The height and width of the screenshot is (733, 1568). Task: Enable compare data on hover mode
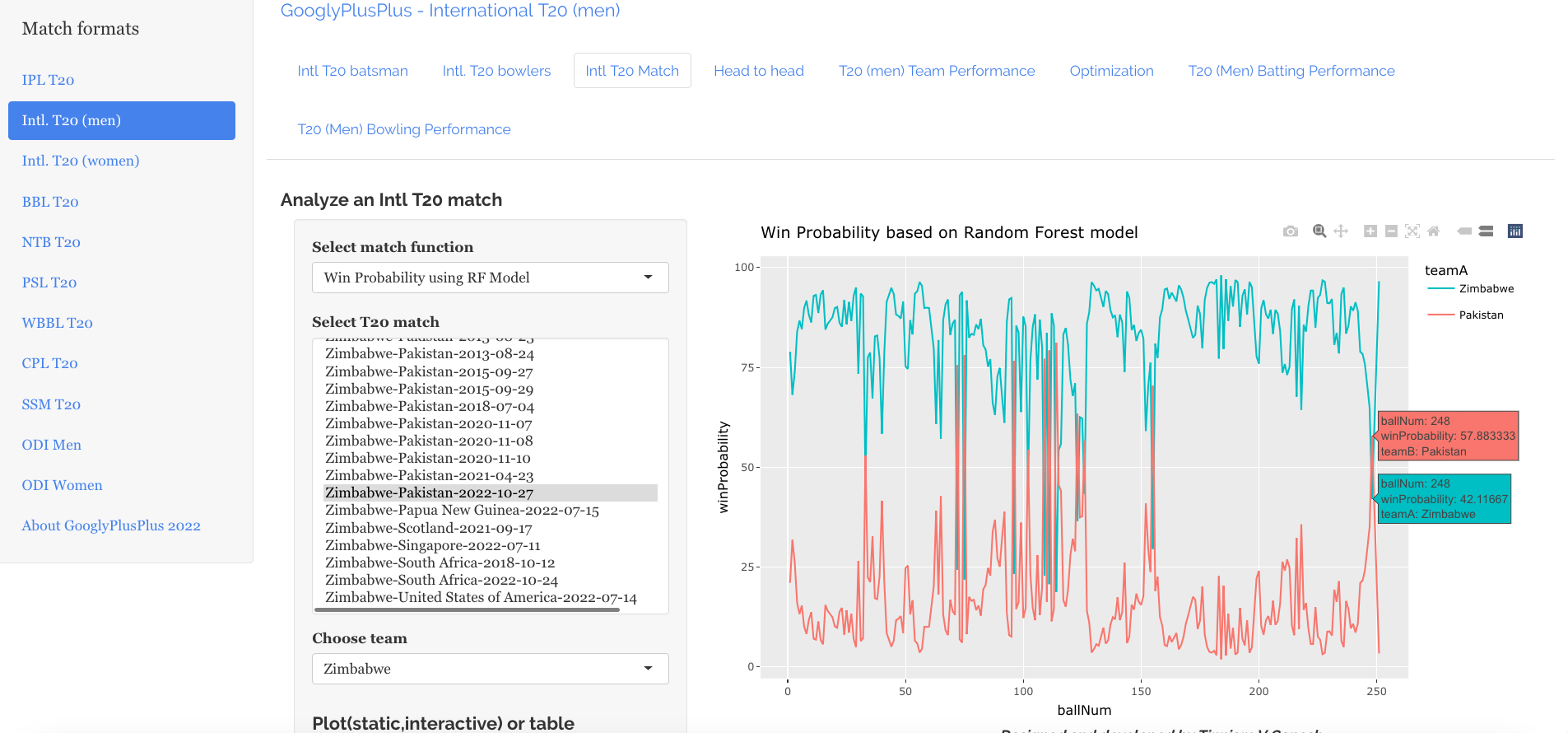click(1486, 231)
